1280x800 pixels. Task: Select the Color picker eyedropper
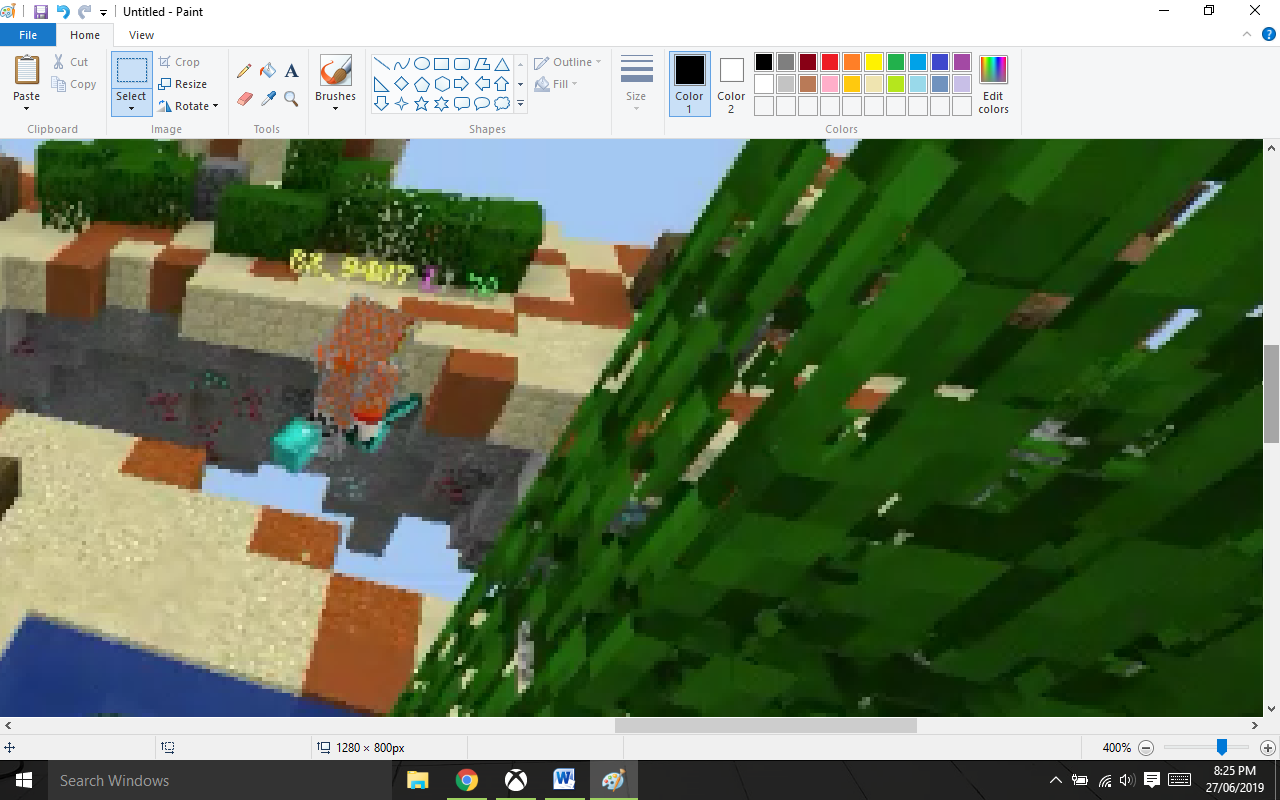[268, 98]
